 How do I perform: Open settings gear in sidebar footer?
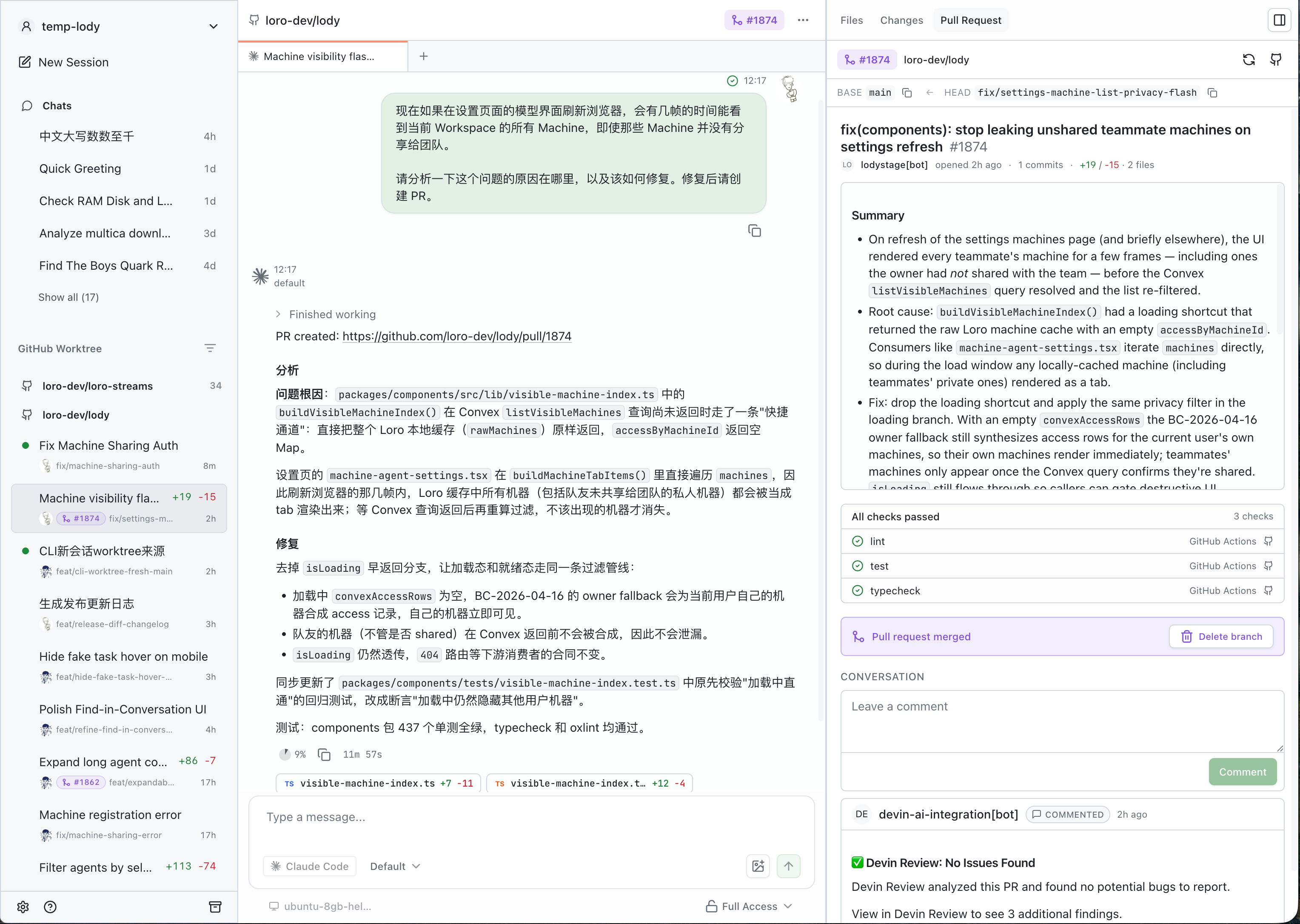pyautogui.click(x=23, y=907)
